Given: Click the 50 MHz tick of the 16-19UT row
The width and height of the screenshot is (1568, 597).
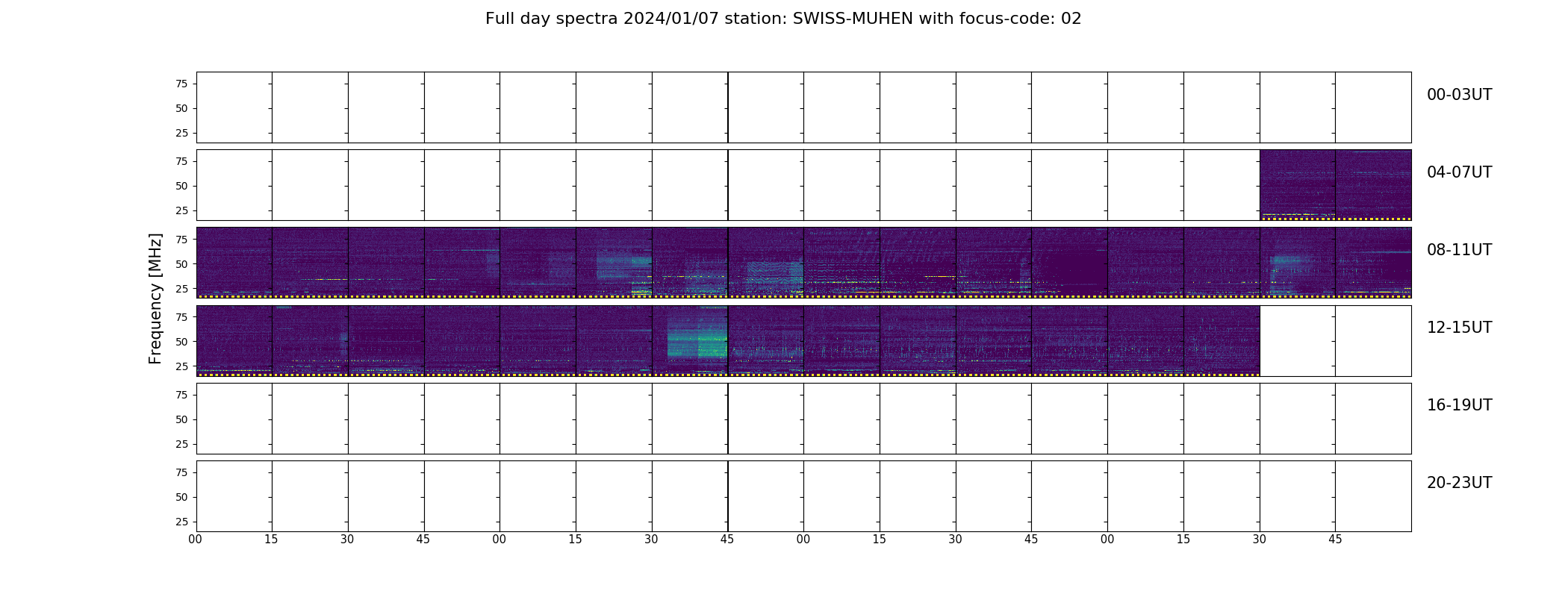Looking at the screenshot, I should (x=181, y=419).
